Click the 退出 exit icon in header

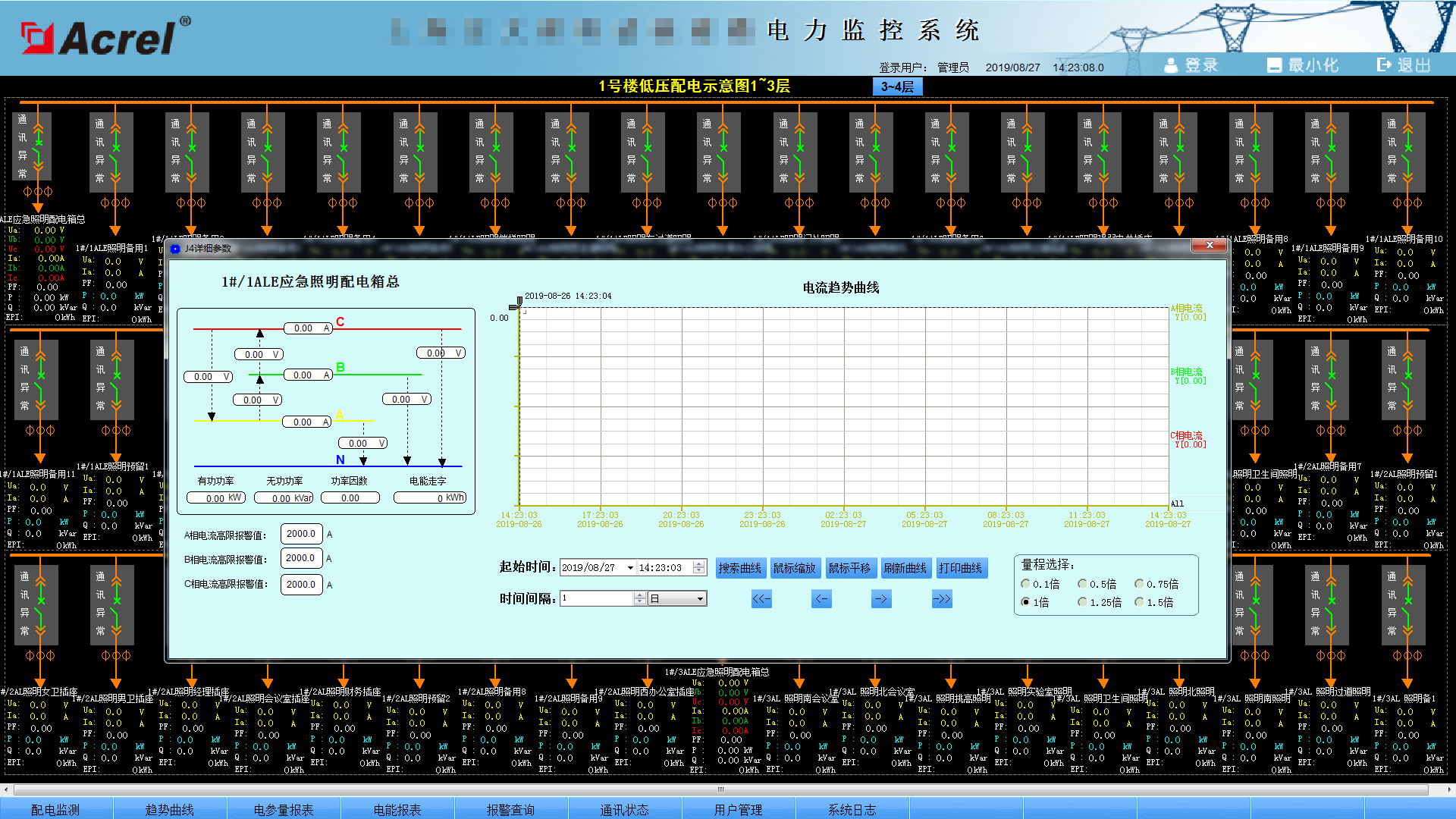point(1384,65)
